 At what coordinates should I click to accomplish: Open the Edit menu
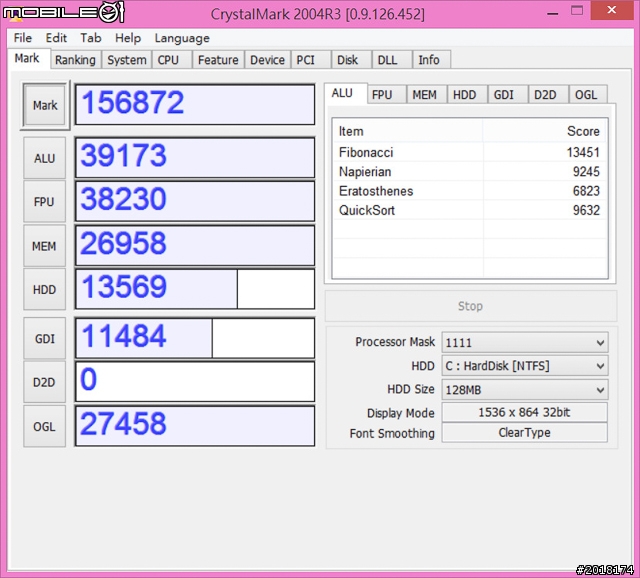56,38
